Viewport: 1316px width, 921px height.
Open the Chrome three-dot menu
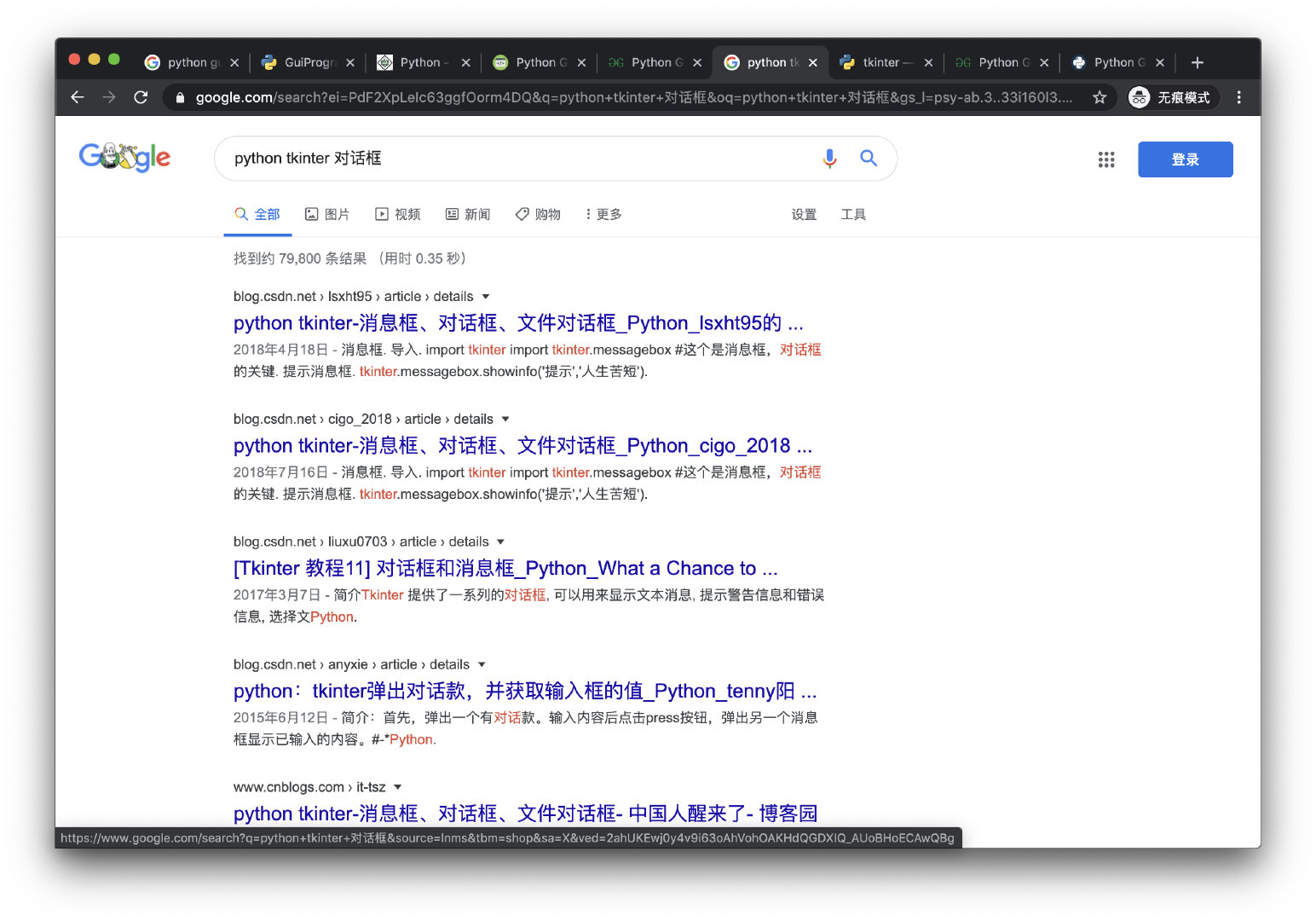pyautogui.click(x=1238, y=97)
